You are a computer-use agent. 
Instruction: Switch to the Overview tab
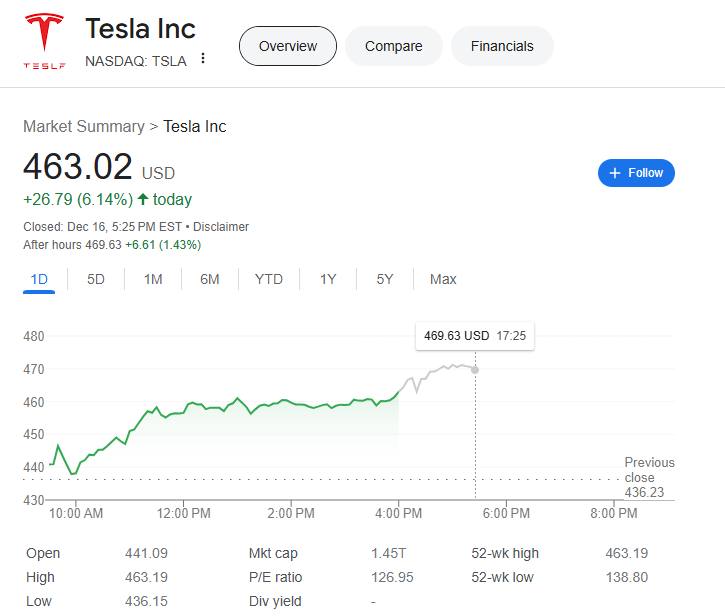(287, 46)
